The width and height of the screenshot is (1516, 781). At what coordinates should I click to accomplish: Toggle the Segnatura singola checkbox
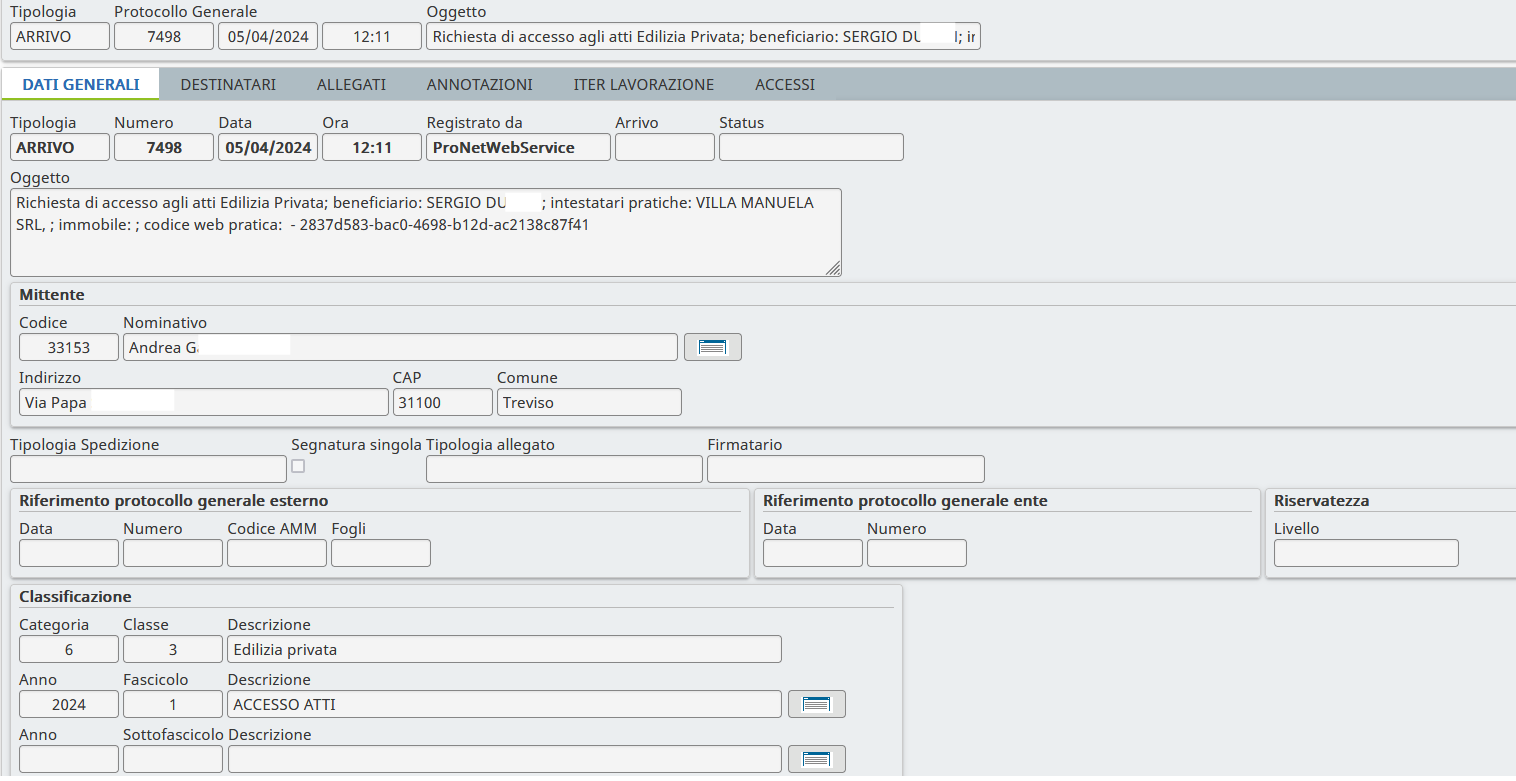(298, 466)
